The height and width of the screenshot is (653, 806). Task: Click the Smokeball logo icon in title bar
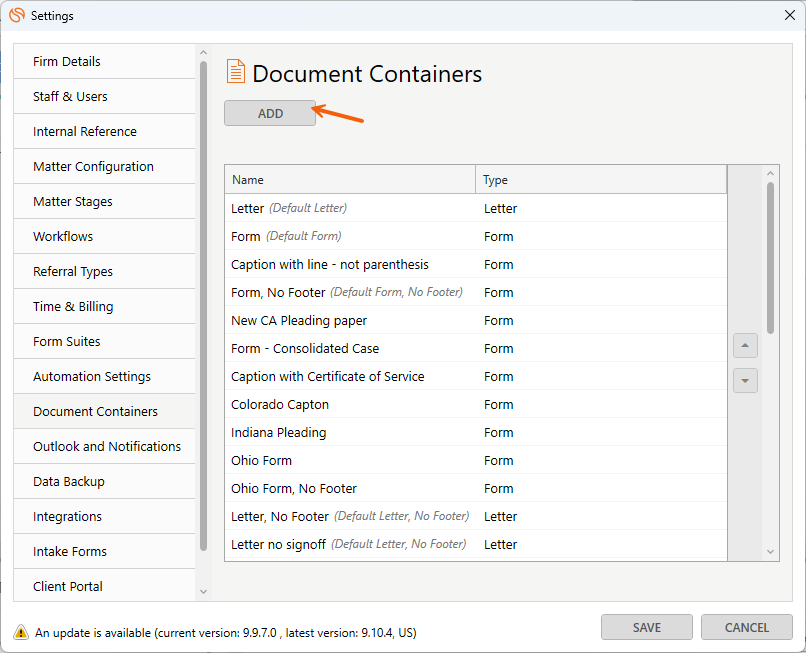coord(17,15)
